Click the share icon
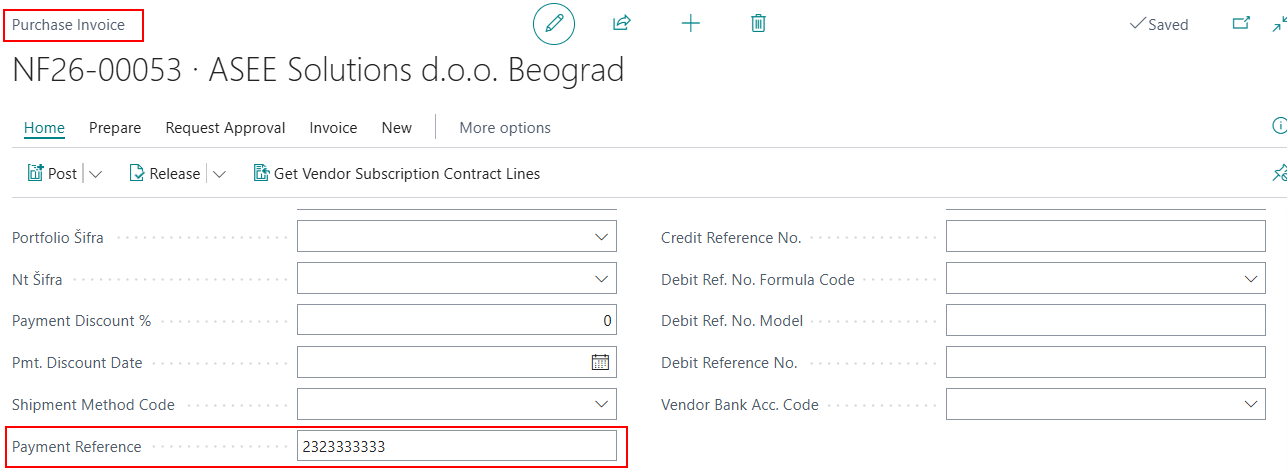The width and height of the screenshot is (1287, 474). click(622, 23)
